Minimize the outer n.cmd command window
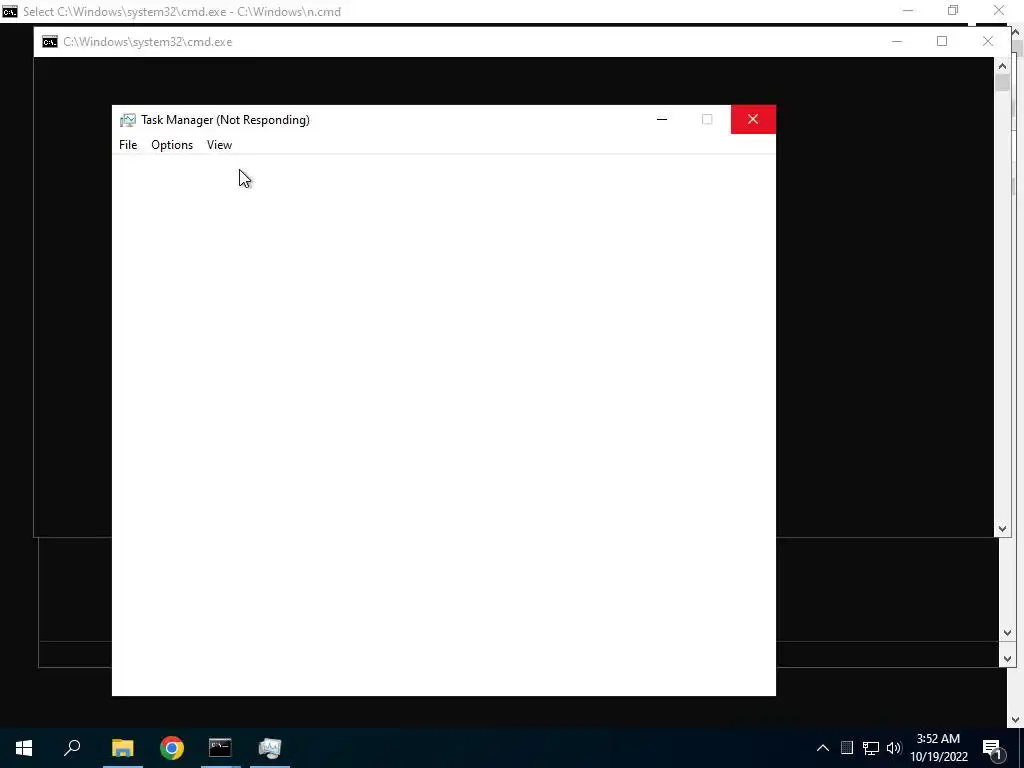This screenshot has width=1024, height=768. click(908, 10)
